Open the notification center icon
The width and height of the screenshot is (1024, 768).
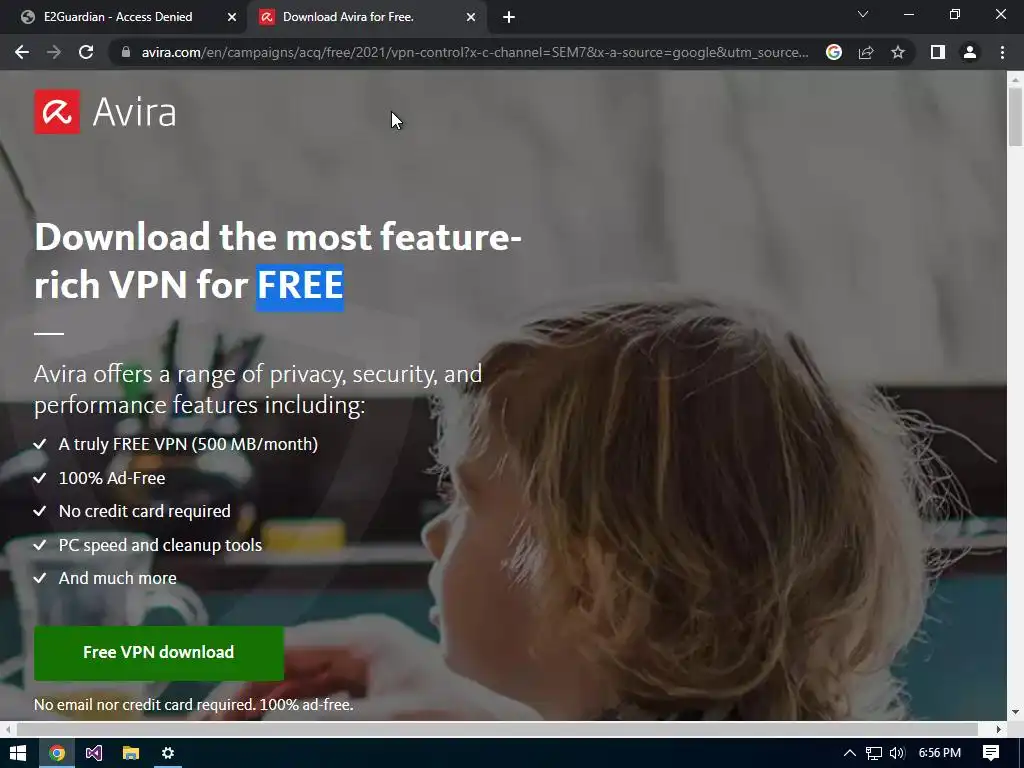click(991, 753)
